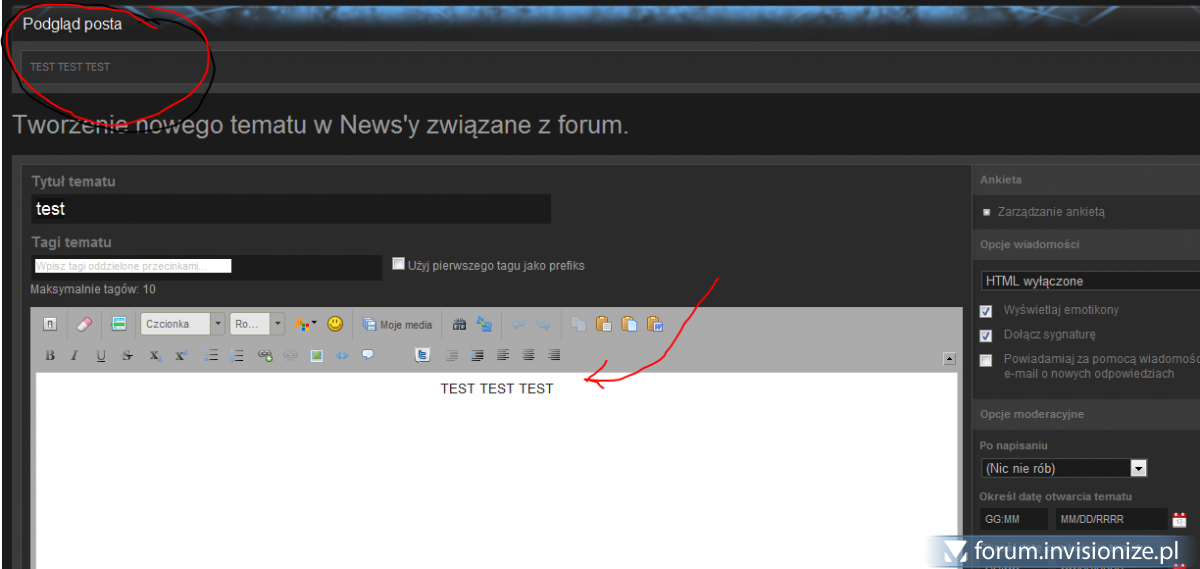
Task: Insert an image with picture icon
Action: [x=316, y=355]
